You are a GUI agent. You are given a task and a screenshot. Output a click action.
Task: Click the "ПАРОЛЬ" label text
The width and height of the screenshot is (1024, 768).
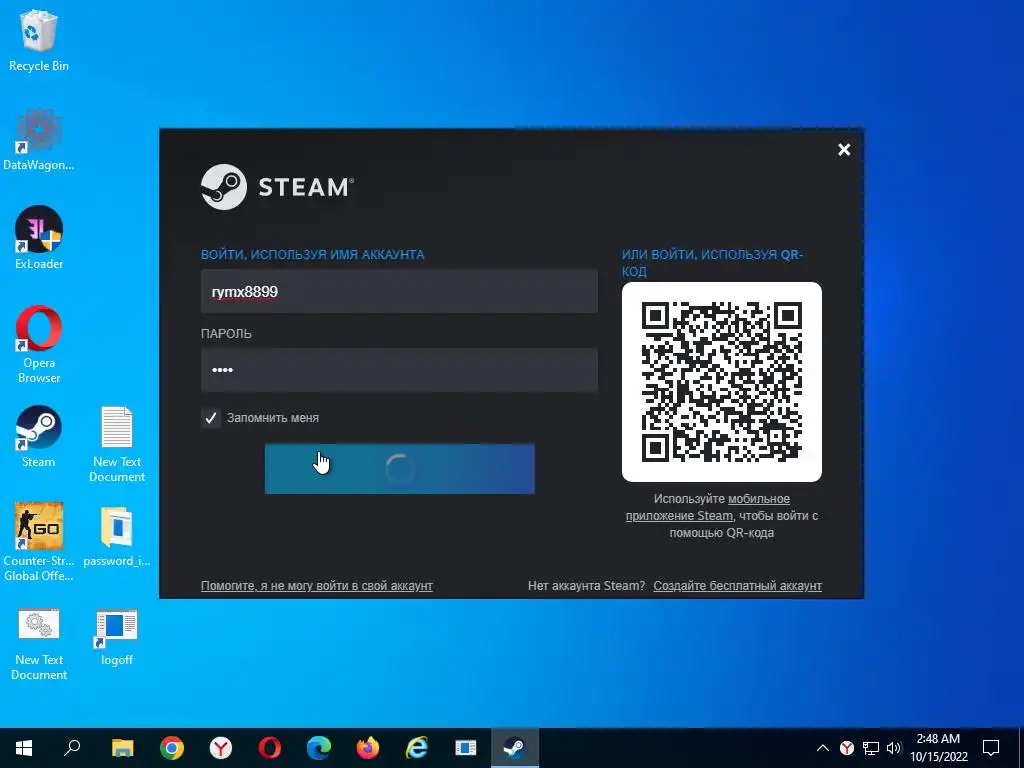[226, 334]
